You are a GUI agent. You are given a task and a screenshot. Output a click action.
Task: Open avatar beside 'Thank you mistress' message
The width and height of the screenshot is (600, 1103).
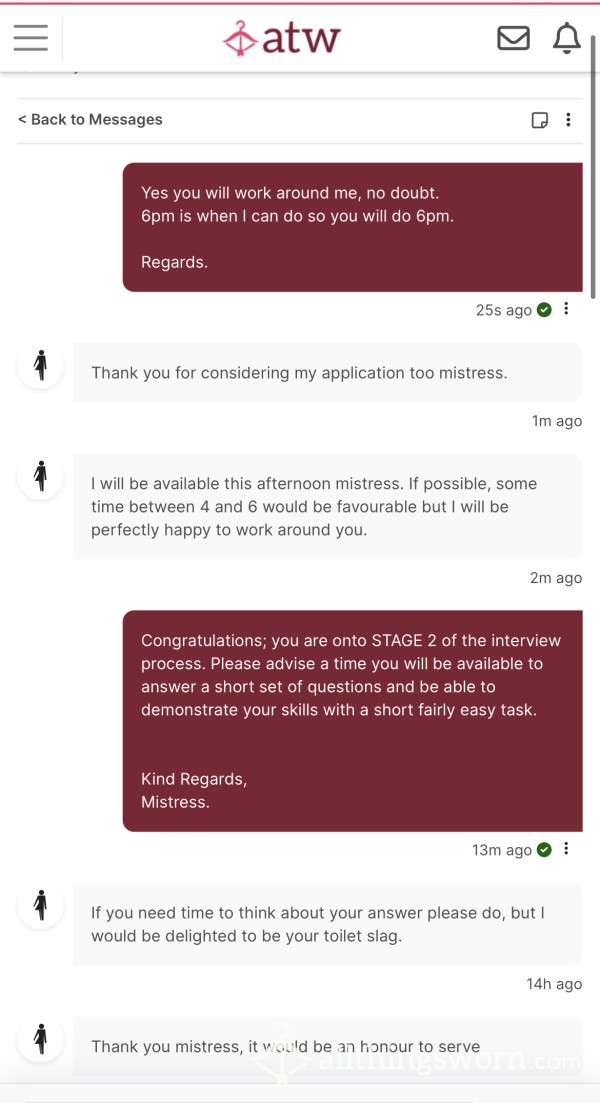[x=41, y=1039]
